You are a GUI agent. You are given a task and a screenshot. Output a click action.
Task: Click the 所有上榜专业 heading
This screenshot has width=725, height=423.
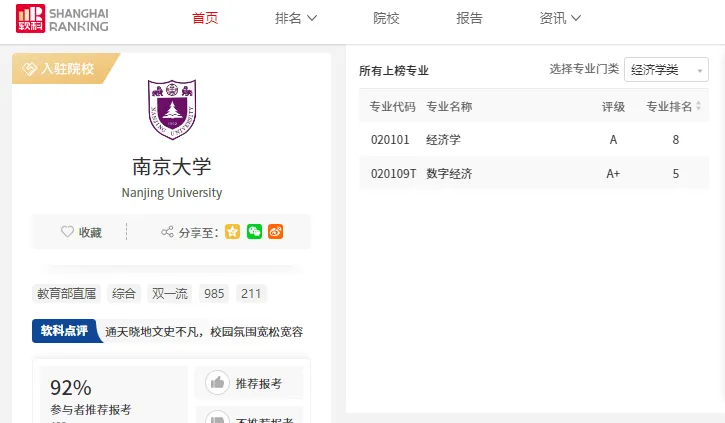[394, 71]
